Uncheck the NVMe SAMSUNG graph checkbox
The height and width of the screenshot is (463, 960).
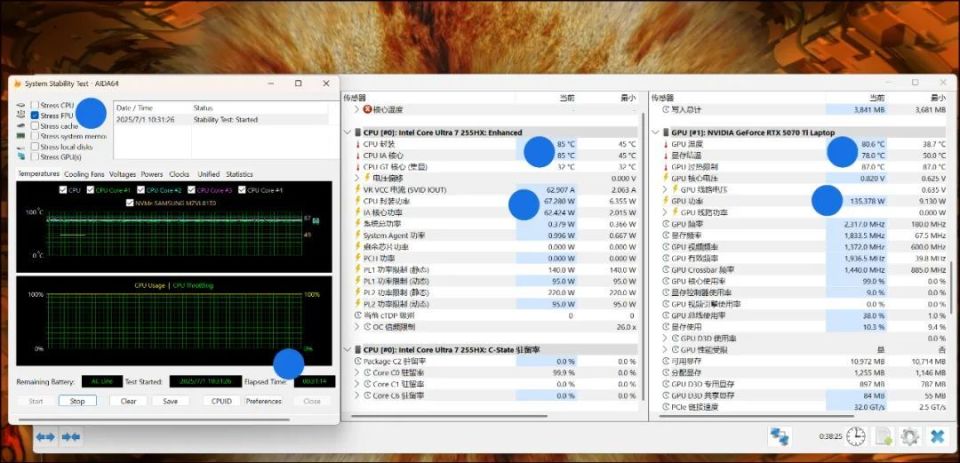point(129,203)
